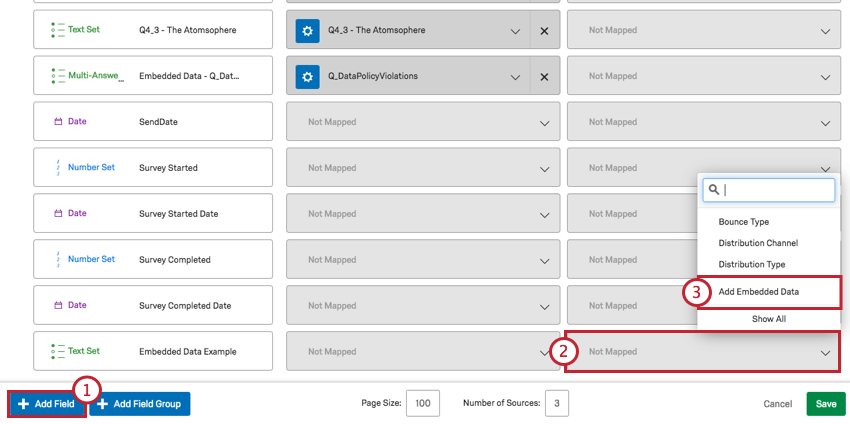850x424 pixels.
Task: Open SendDate middle Not Mapped dropdown
Action: pyautogui.click(x=420, y=122)
